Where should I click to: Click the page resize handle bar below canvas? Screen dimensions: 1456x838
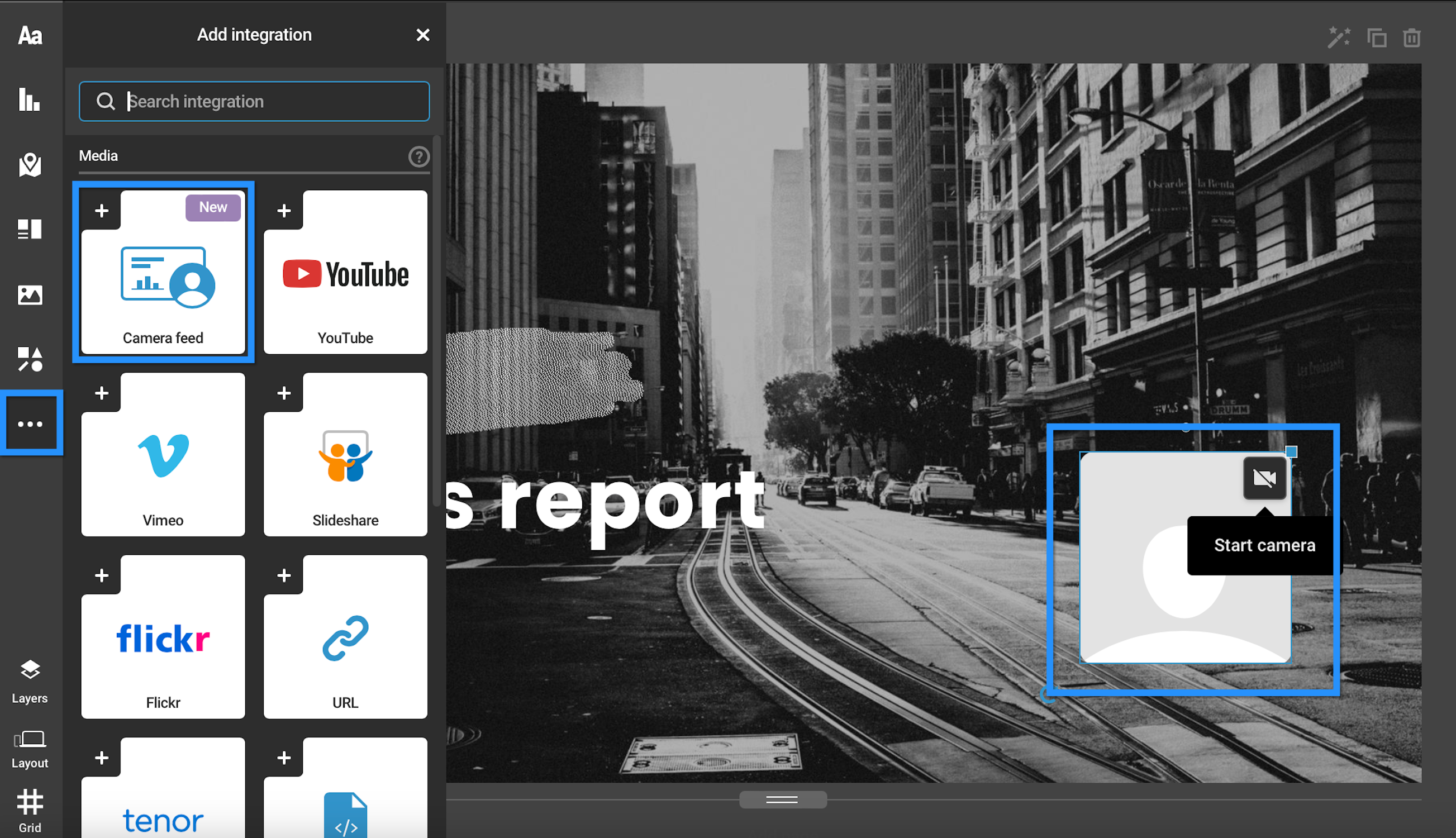783,800
